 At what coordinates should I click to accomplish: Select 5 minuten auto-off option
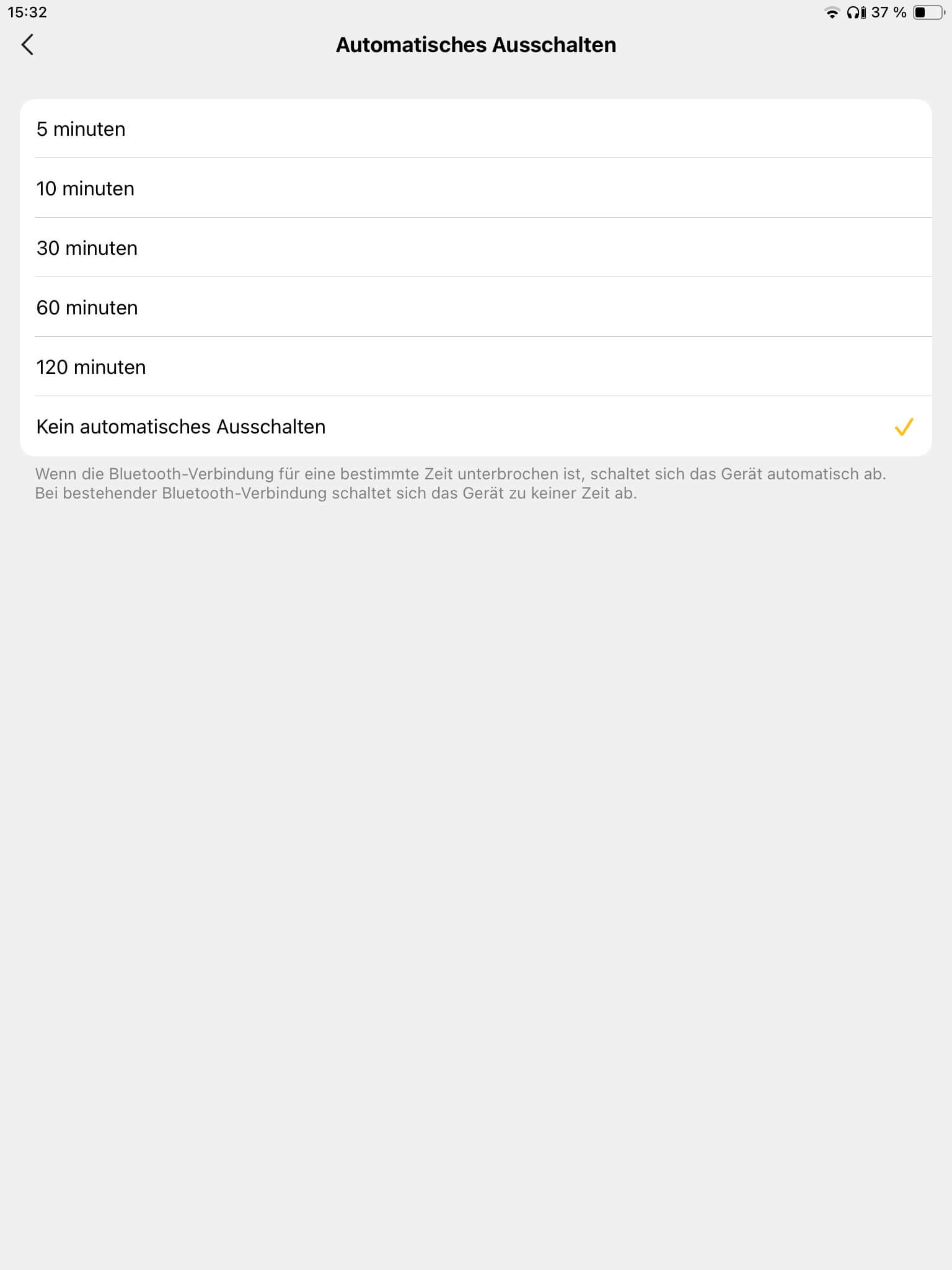pos(476,129)
